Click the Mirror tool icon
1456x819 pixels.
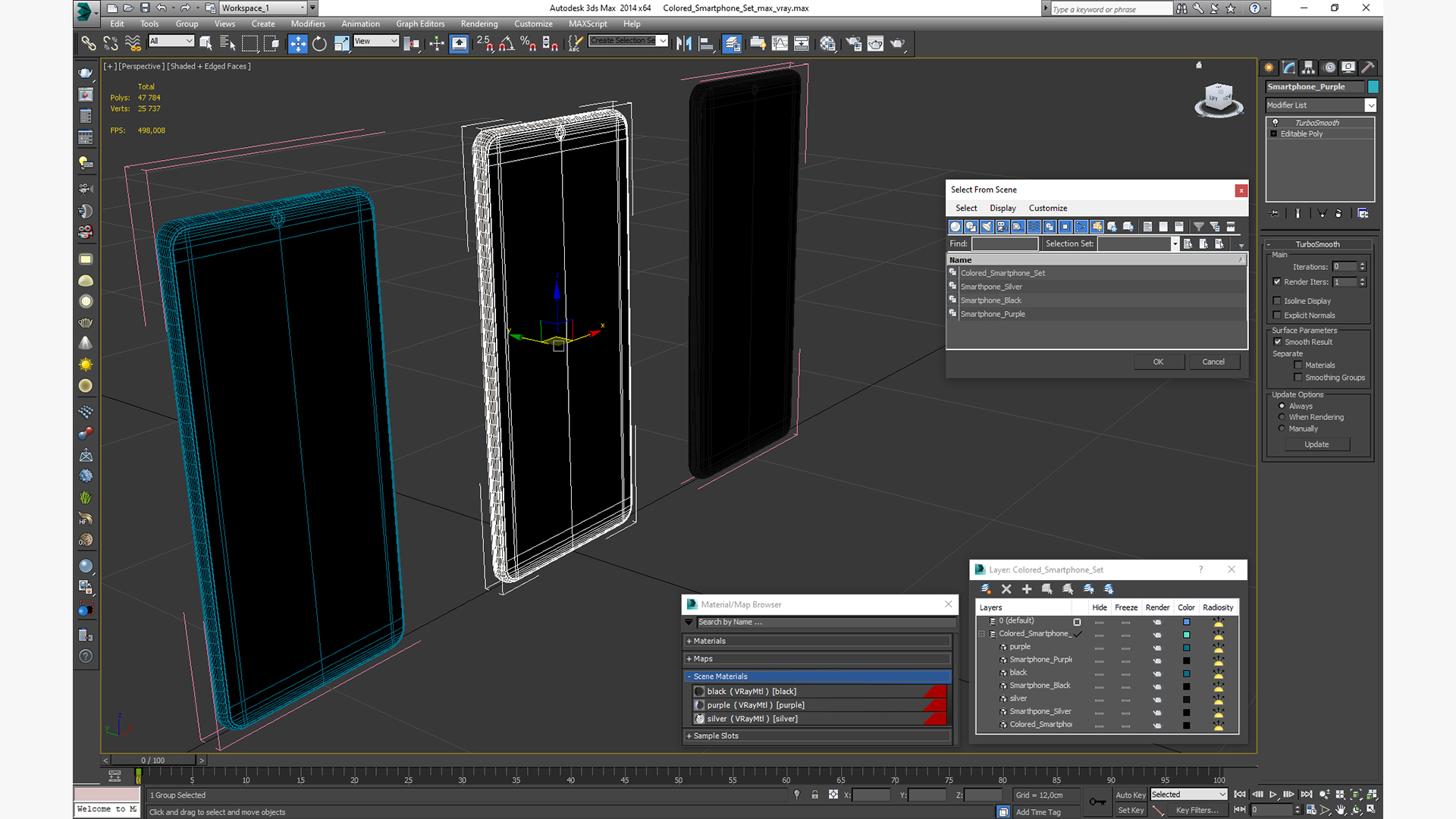tap(684, 43)
